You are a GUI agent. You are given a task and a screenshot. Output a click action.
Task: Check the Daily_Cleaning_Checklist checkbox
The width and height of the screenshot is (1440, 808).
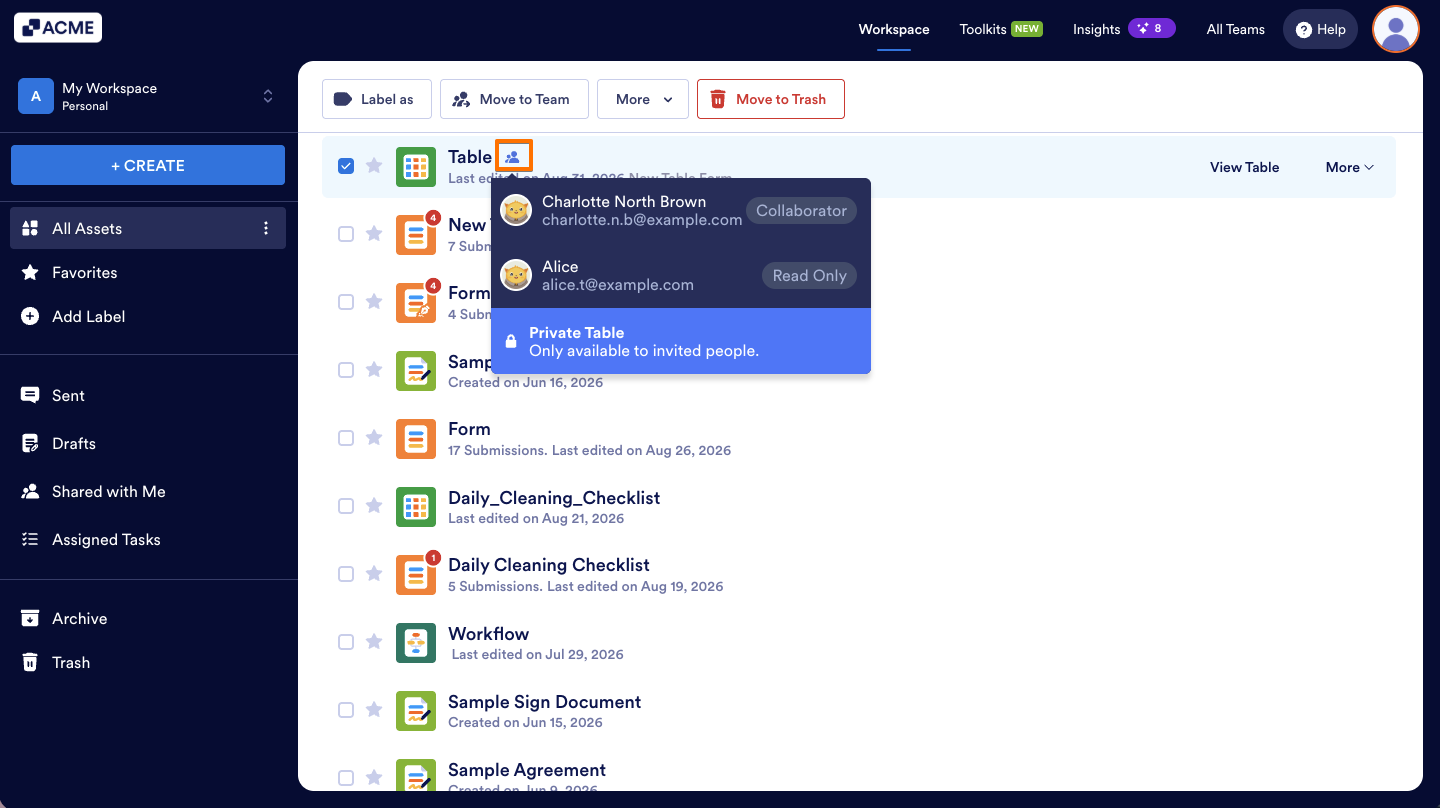346,506
